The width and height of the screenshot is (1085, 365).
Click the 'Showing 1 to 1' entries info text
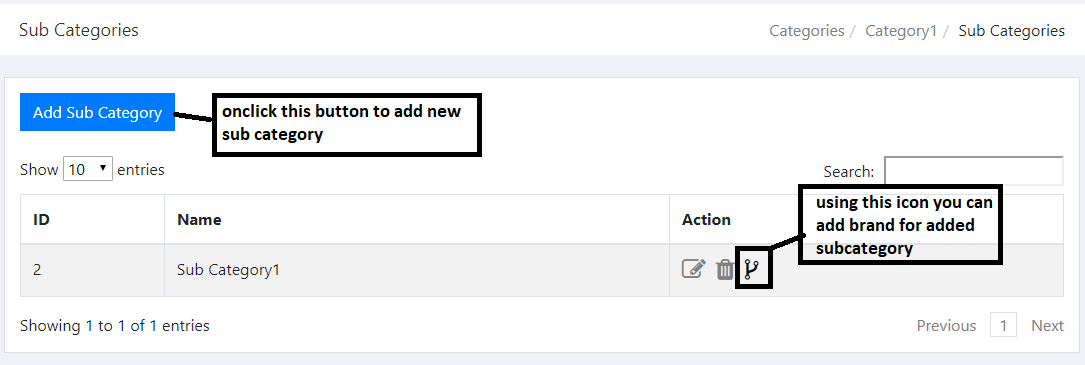coord(115,326)
